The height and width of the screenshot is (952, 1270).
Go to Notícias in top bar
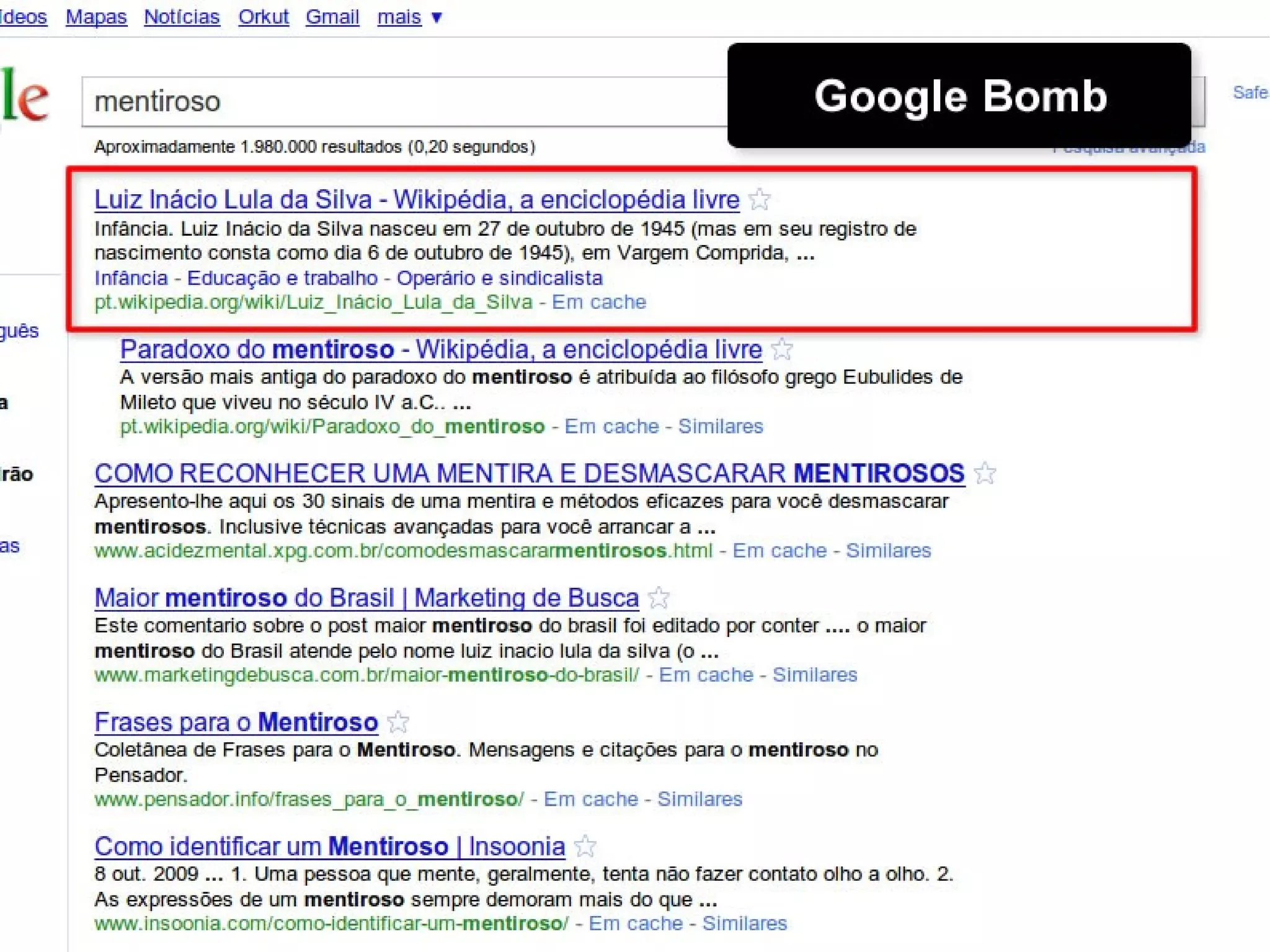click(x=182, y=17)
